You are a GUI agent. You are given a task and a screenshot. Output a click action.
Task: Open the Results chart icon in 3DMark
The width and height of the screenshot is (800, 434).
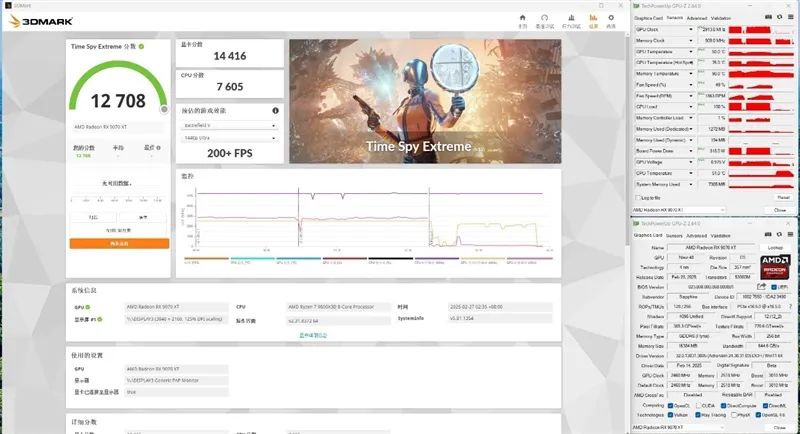click(593, 18)
